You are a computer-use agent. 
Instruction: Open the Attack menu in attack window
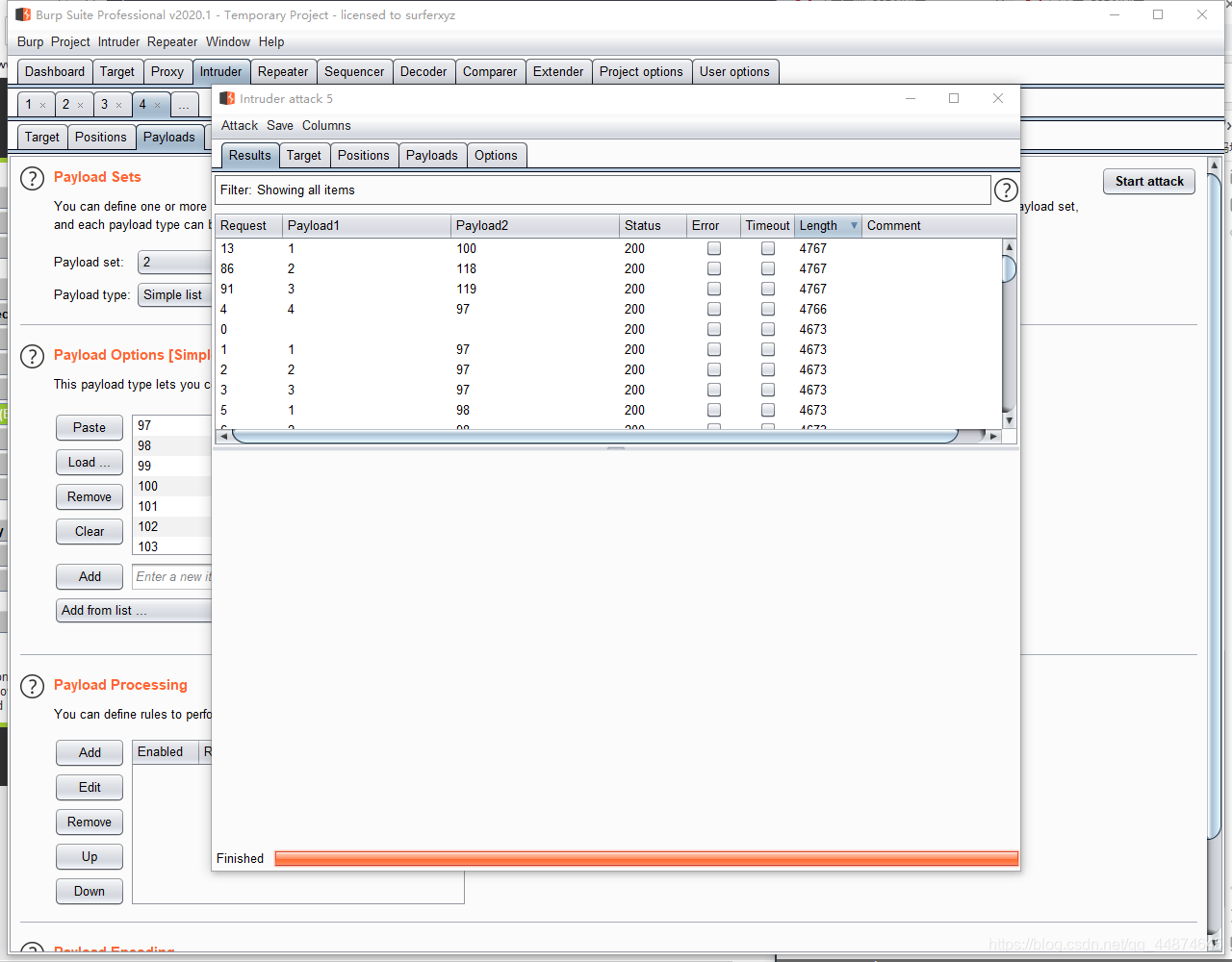pyautogui.click(x=240, y=125)
